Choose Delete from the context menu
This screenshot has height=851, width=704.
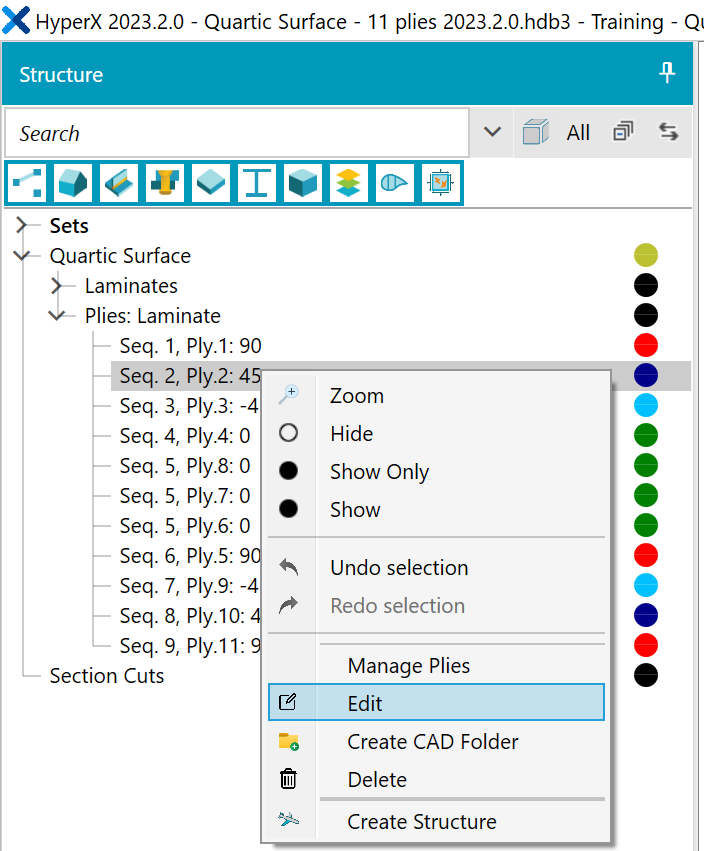click(x=377, y=779)
